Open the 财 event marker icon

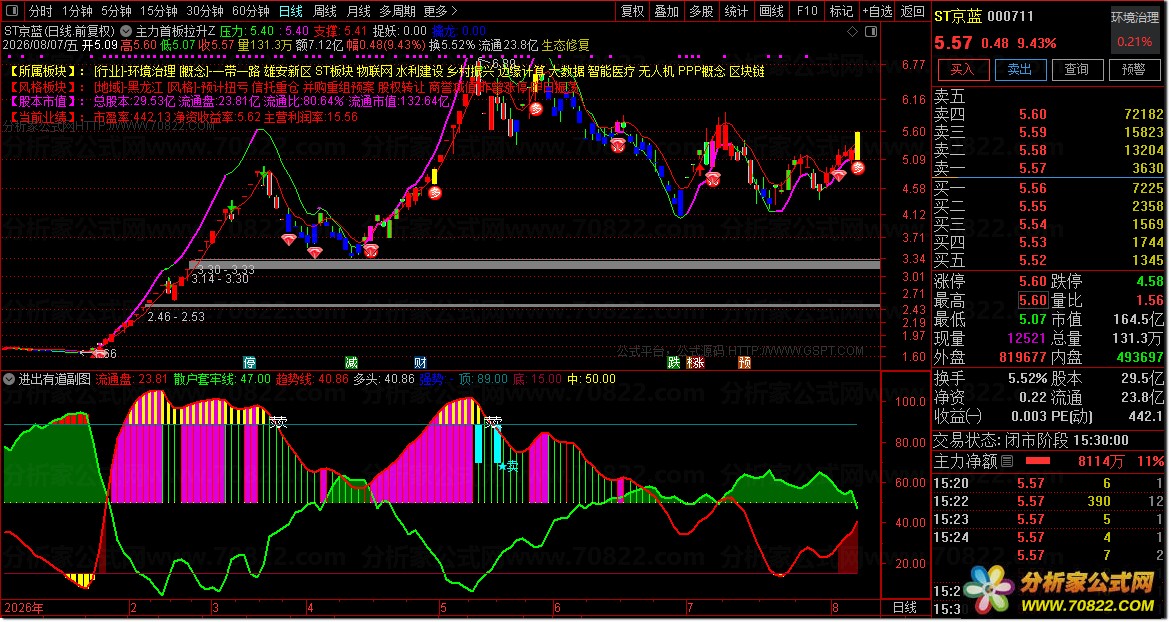pyautogui.click(x=420, y=363)
